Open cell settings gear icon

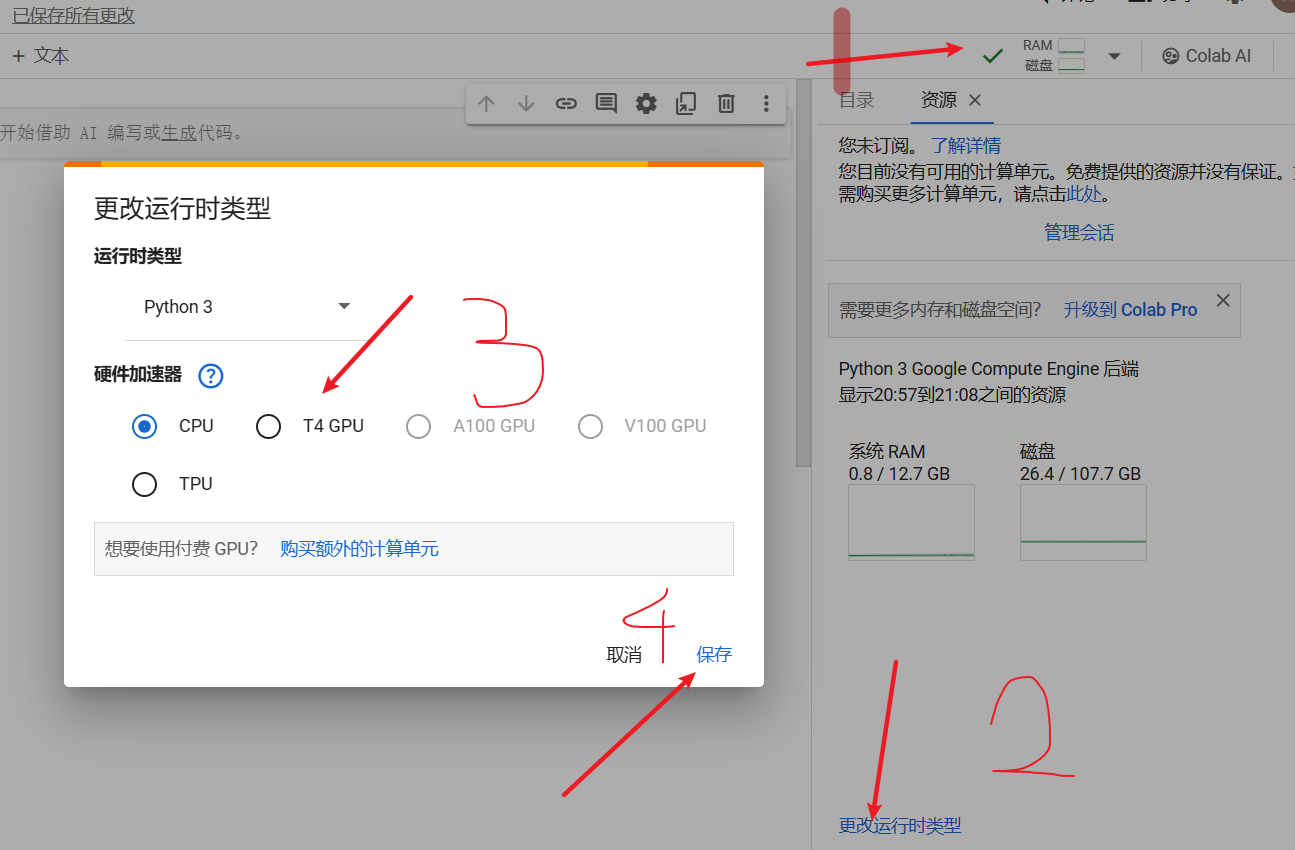[646, 103]
